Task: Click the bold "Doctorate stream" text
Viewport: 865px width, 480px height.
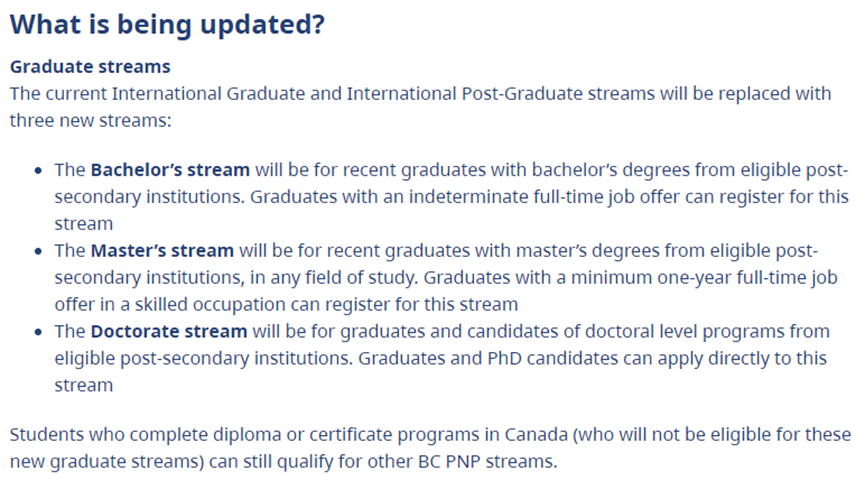Action: [x=169, y=331]
